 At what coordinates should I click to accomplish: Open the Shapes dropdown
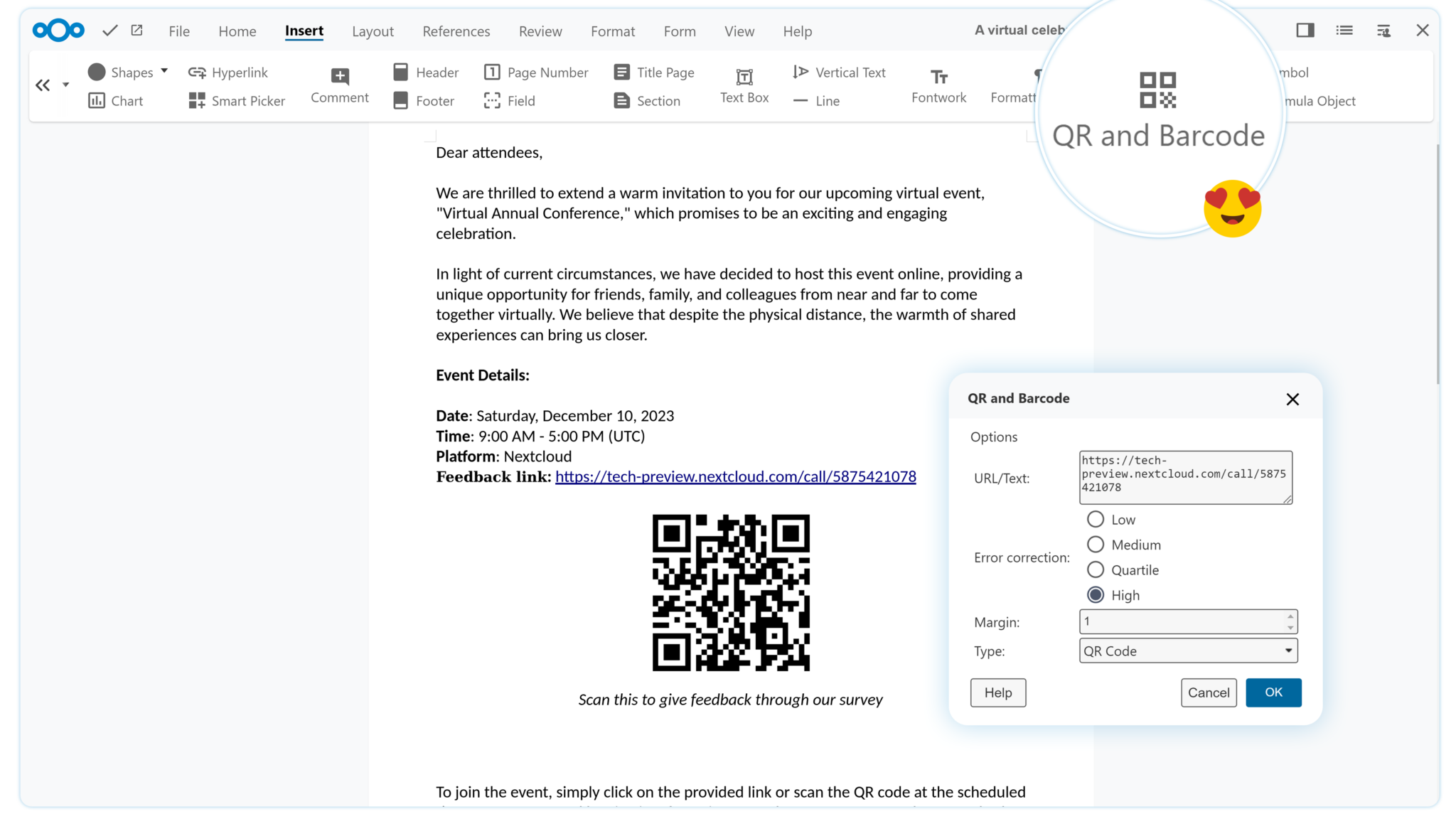point(164,71)
